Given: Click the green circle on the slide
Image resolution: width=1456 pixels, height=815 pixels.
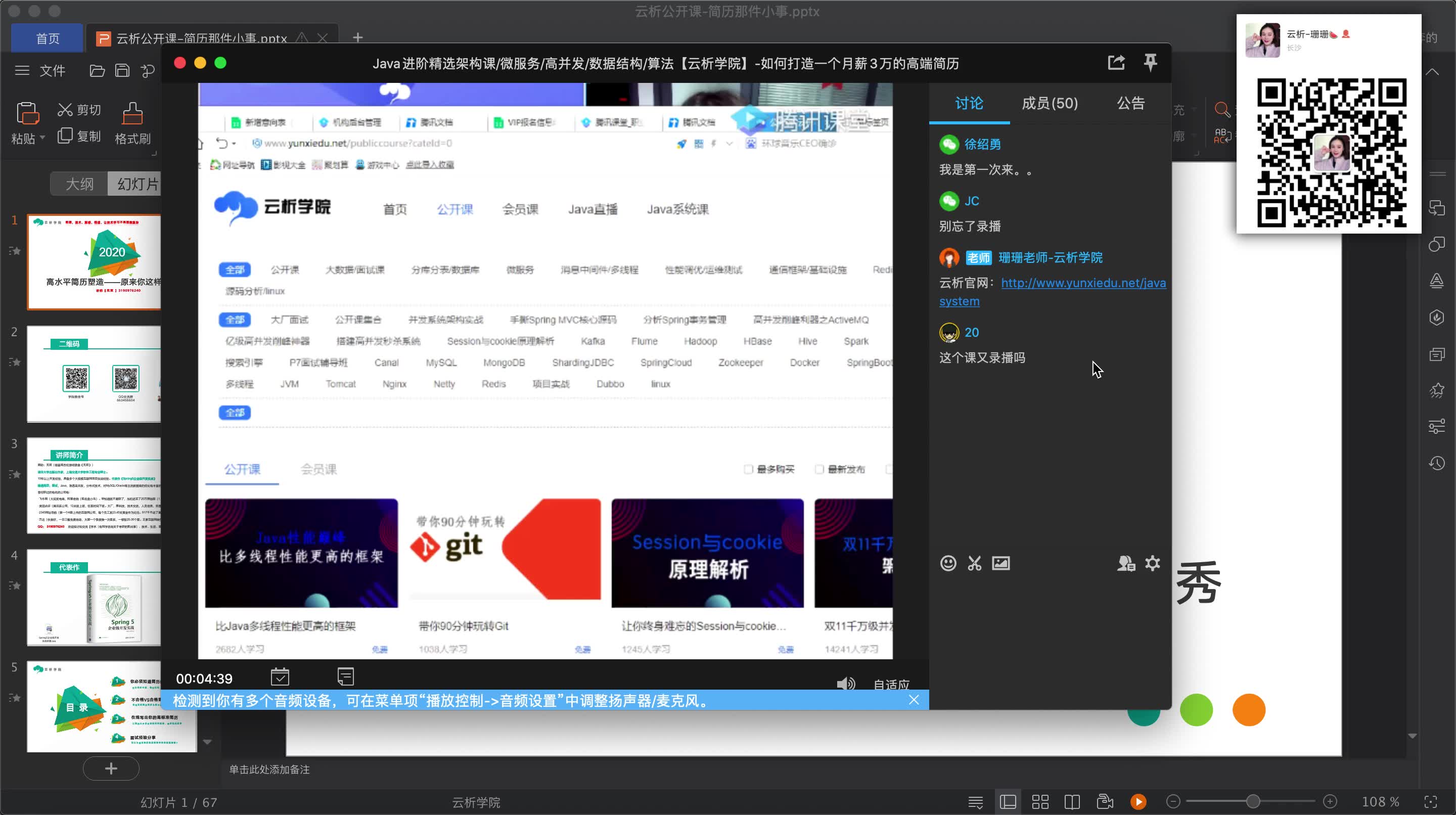Looking at the screenshot, I should tap(1196, 710).
